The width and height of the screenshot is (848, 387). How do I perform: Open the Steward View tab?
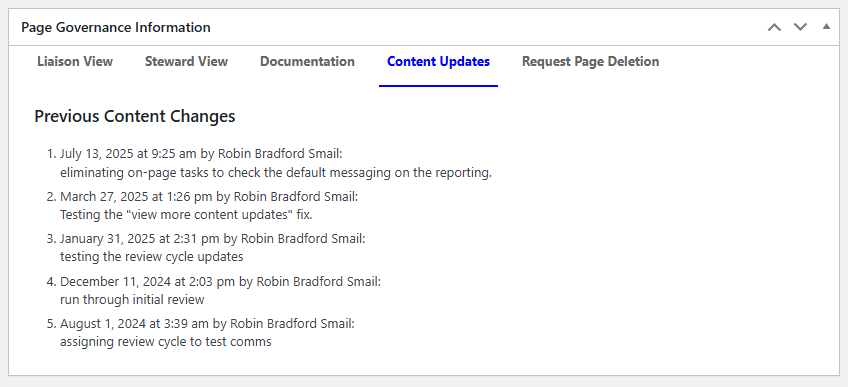pos(187,62)
